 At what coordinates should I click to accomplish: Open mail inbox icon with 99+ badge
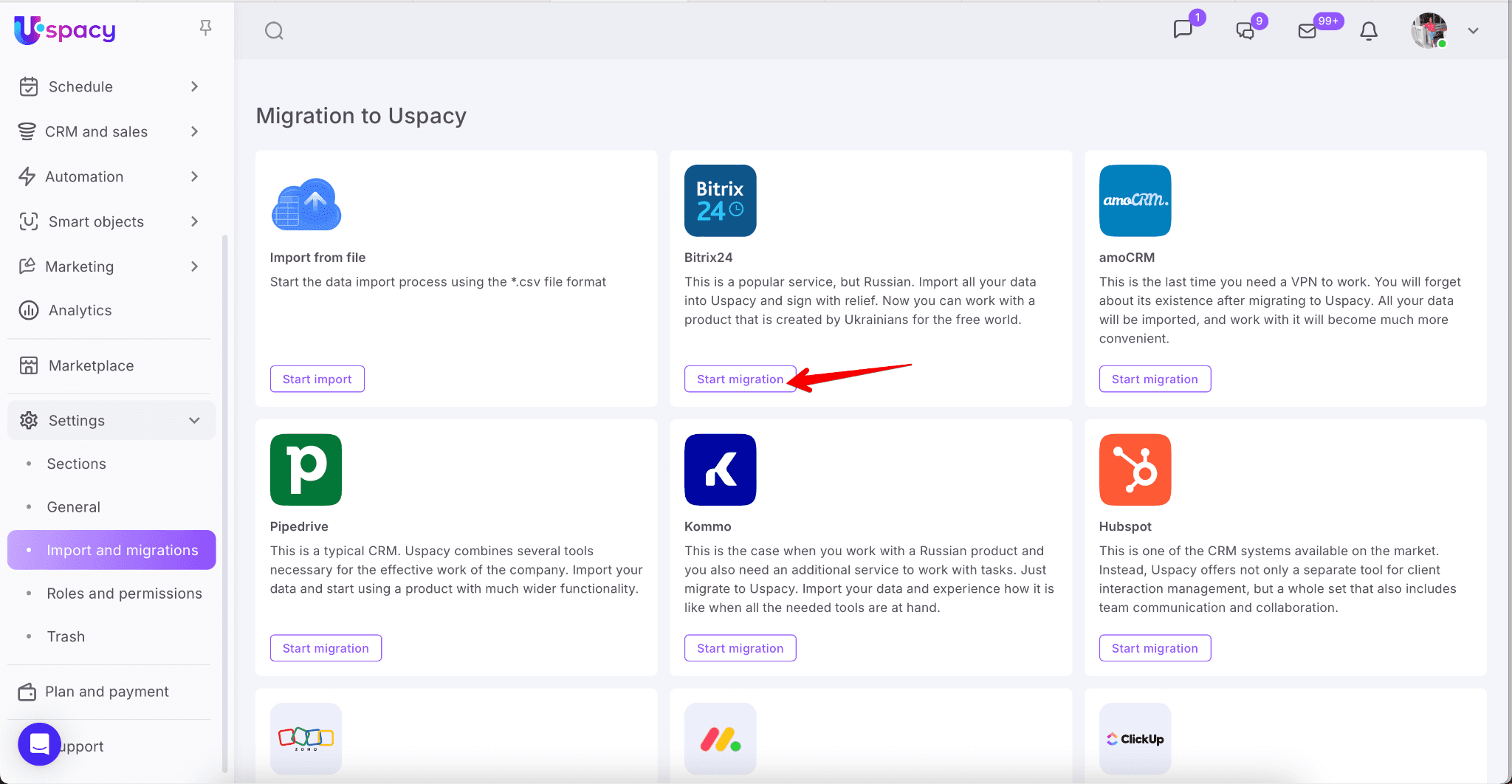coord(1307,31)
